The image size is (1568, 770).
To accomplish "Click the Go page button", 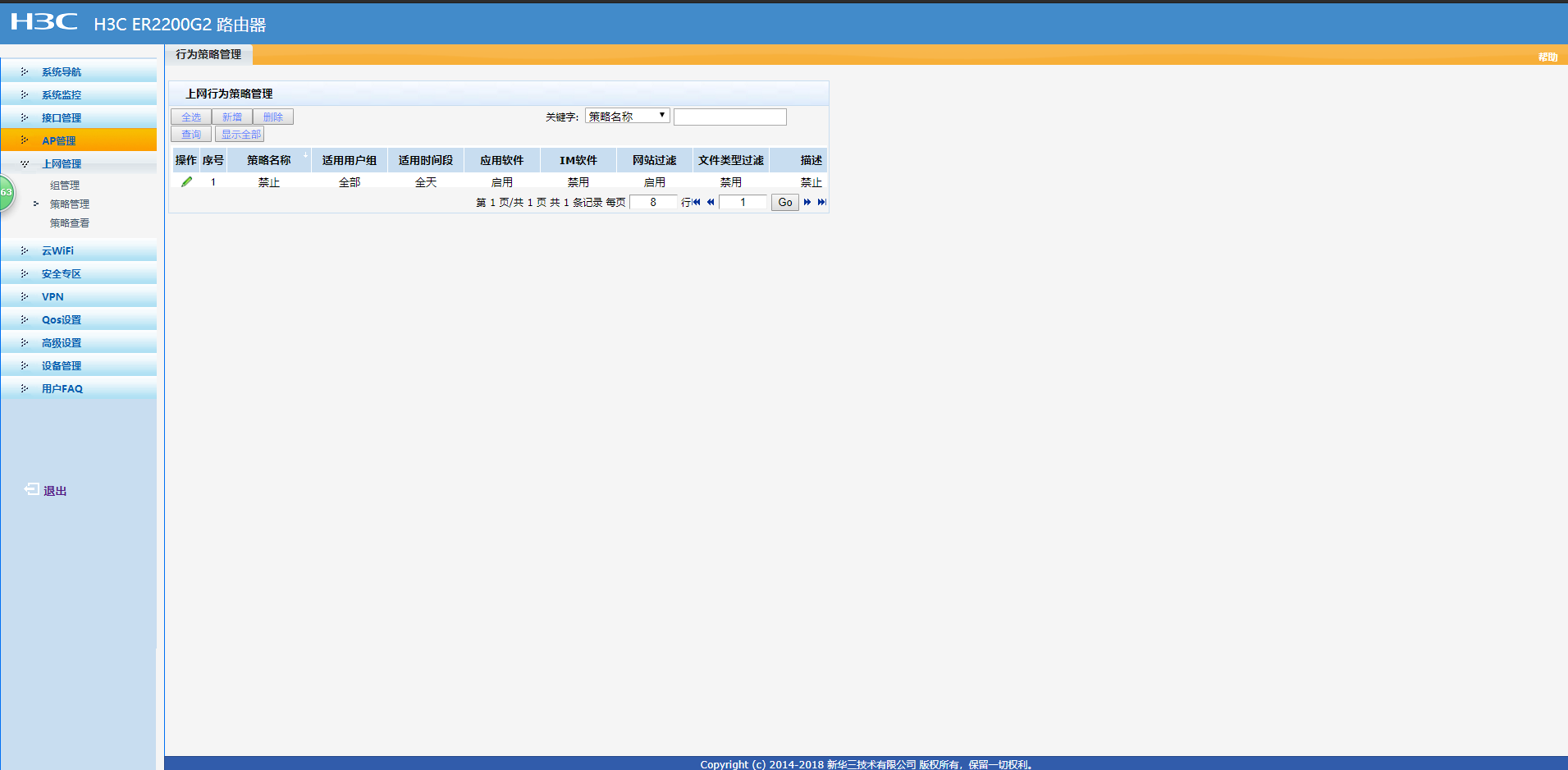I will 785,202.
